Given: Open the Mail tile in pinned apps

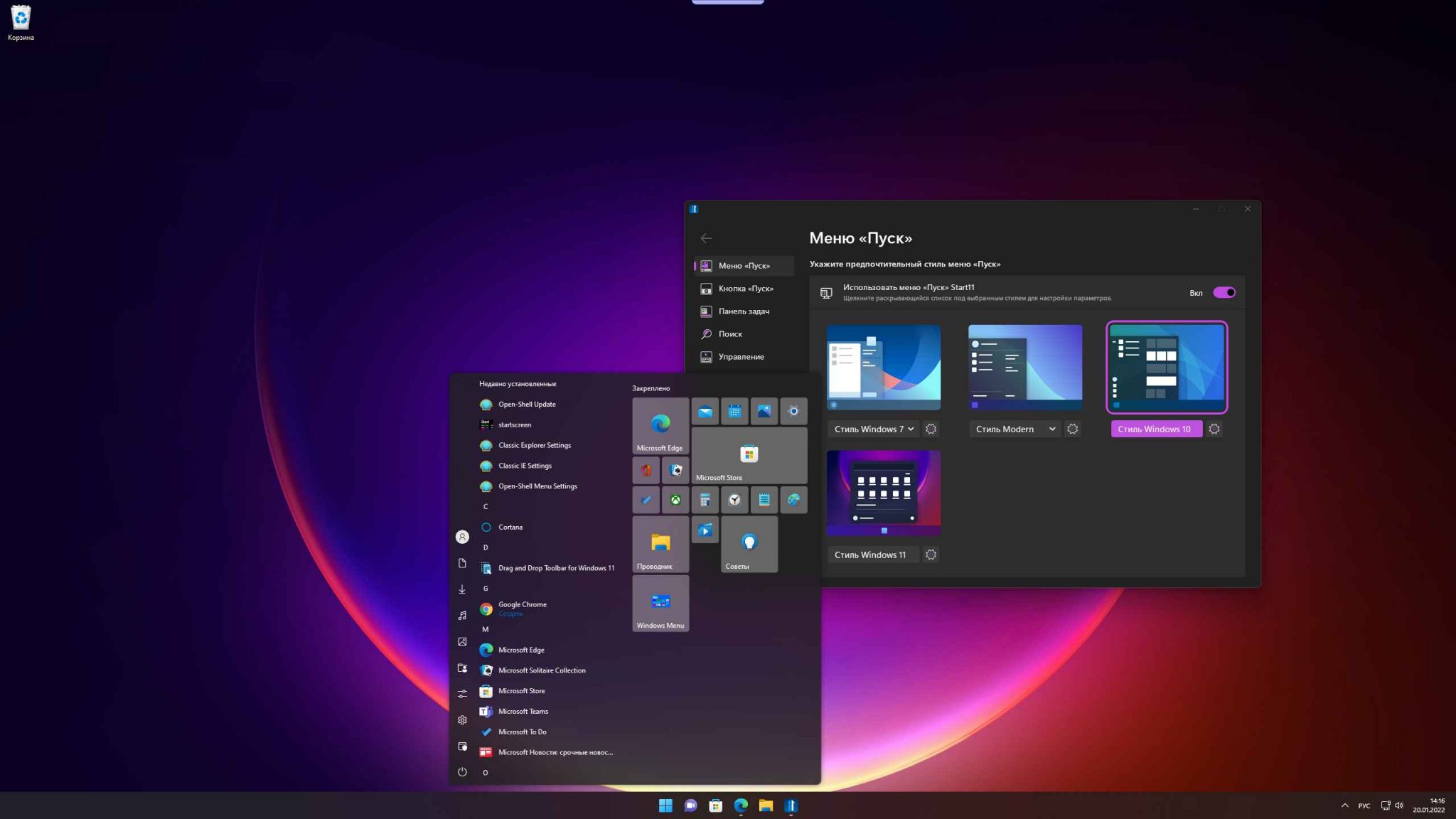Looking at the screenshot, I should tap(705, 411).
